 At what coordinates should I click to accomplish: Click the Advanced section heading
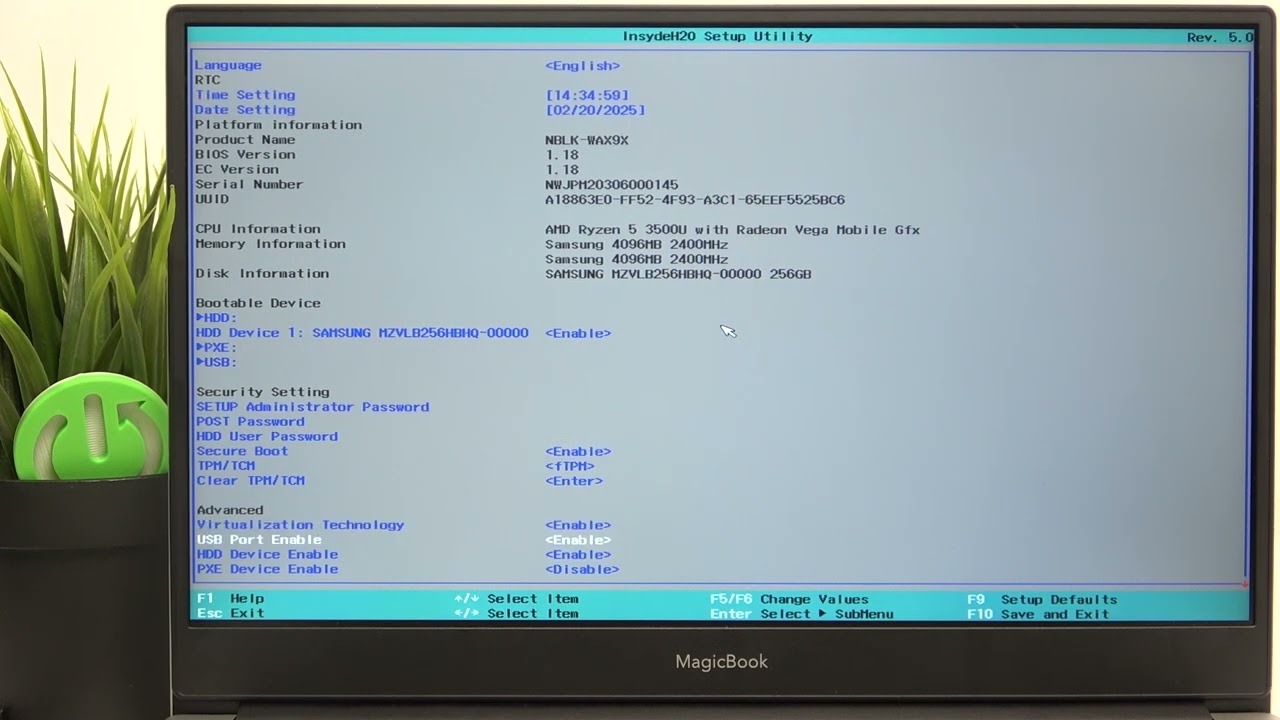point(230,510)
